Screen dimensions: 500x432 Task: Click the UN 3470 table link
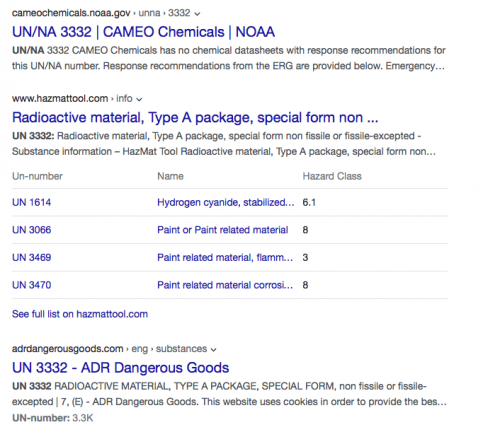[x=32, y=285]
